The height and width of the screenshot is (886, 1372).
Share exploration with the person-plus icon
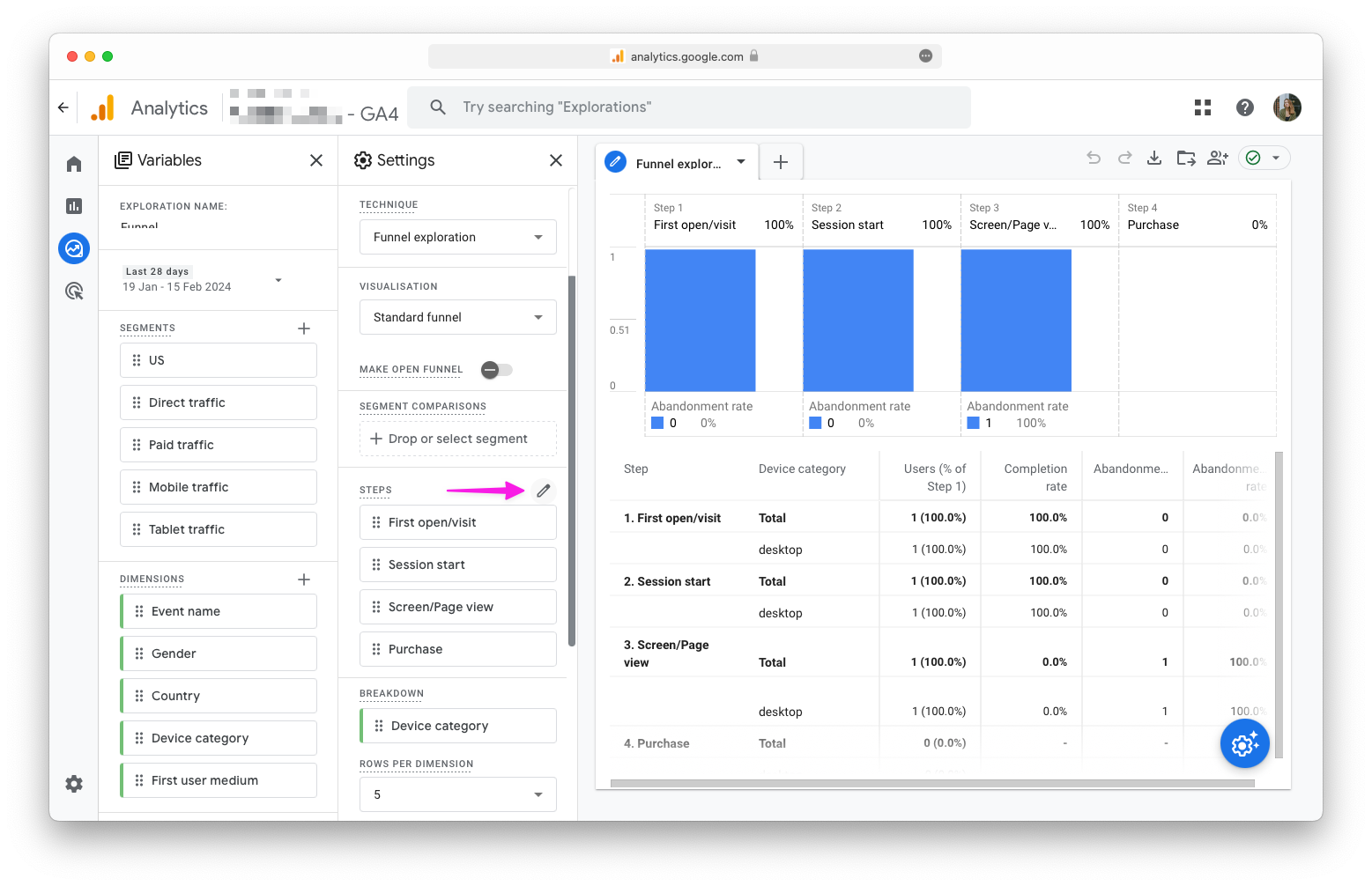1218,158
